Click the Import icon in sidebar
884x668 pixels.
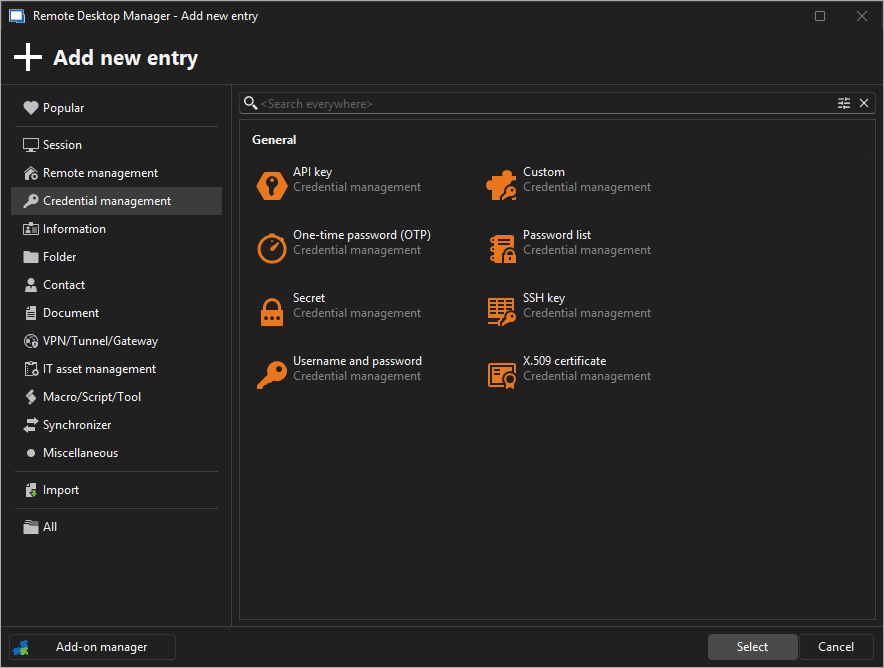(30, 490)
